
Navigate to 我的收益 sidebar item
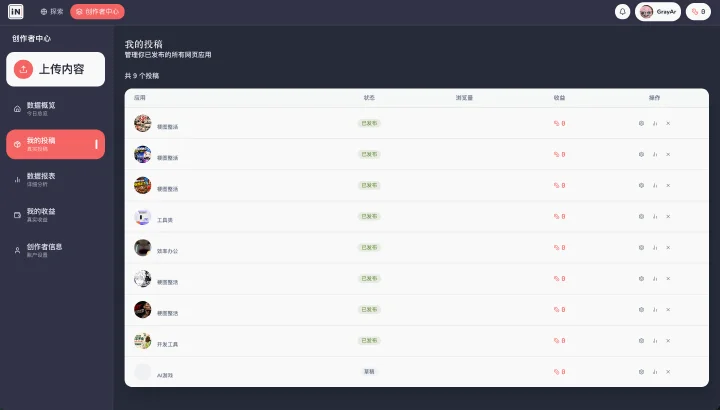pyautogui.click(x=56, y=215)
